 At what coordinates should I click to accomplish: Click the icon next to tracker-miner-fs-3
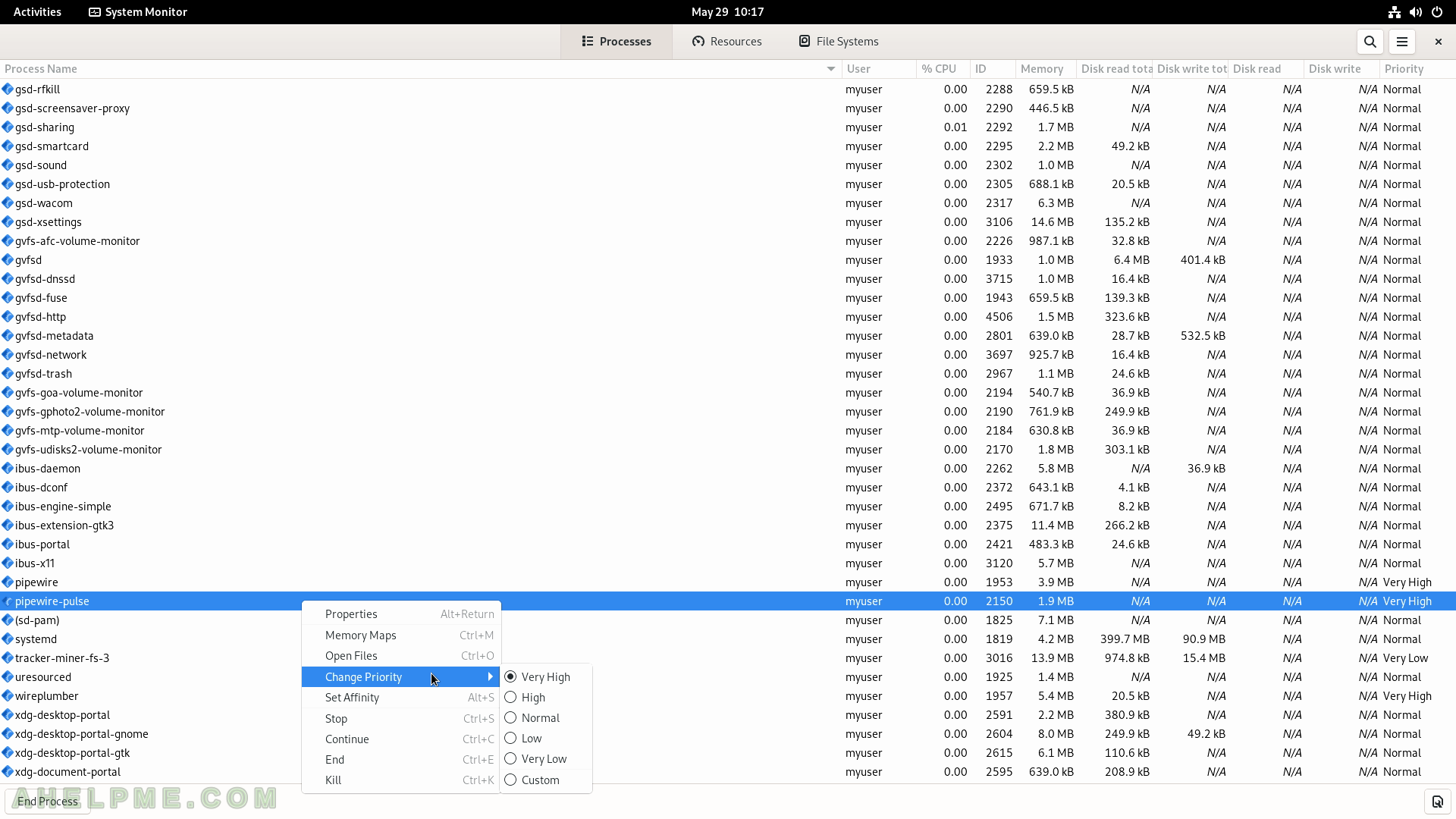pos(8,658)
